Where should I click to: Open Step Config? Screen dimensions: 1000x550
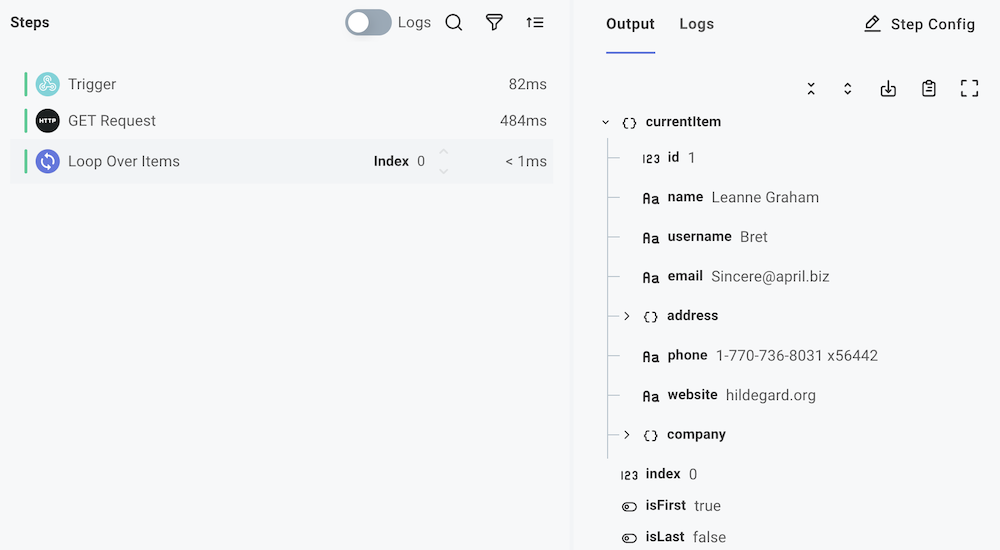click(919, 24)
